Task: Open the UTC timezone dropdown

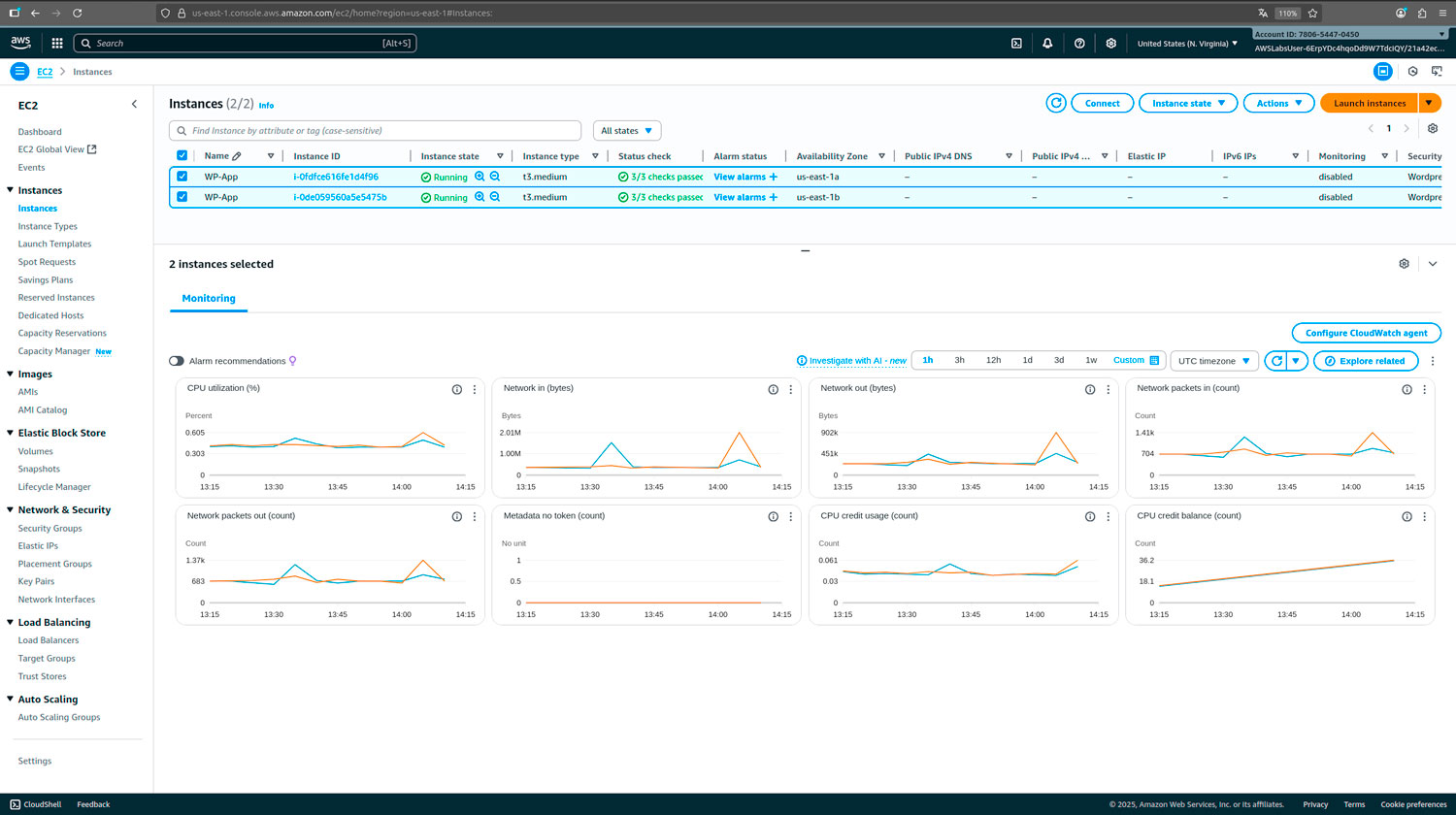Action: tap(1213, 361)
